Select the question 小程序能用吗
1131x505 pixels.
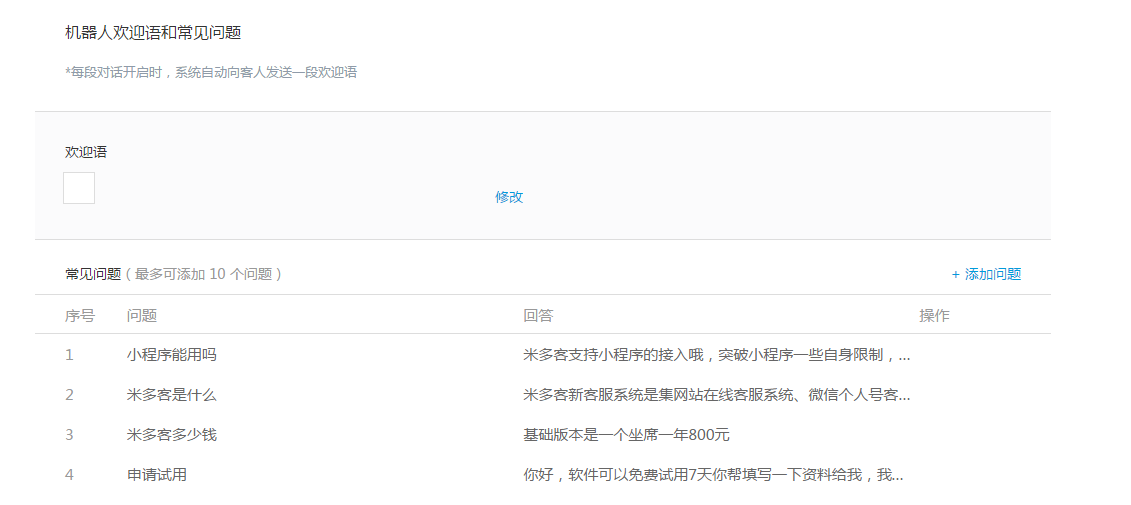[171, 355]
